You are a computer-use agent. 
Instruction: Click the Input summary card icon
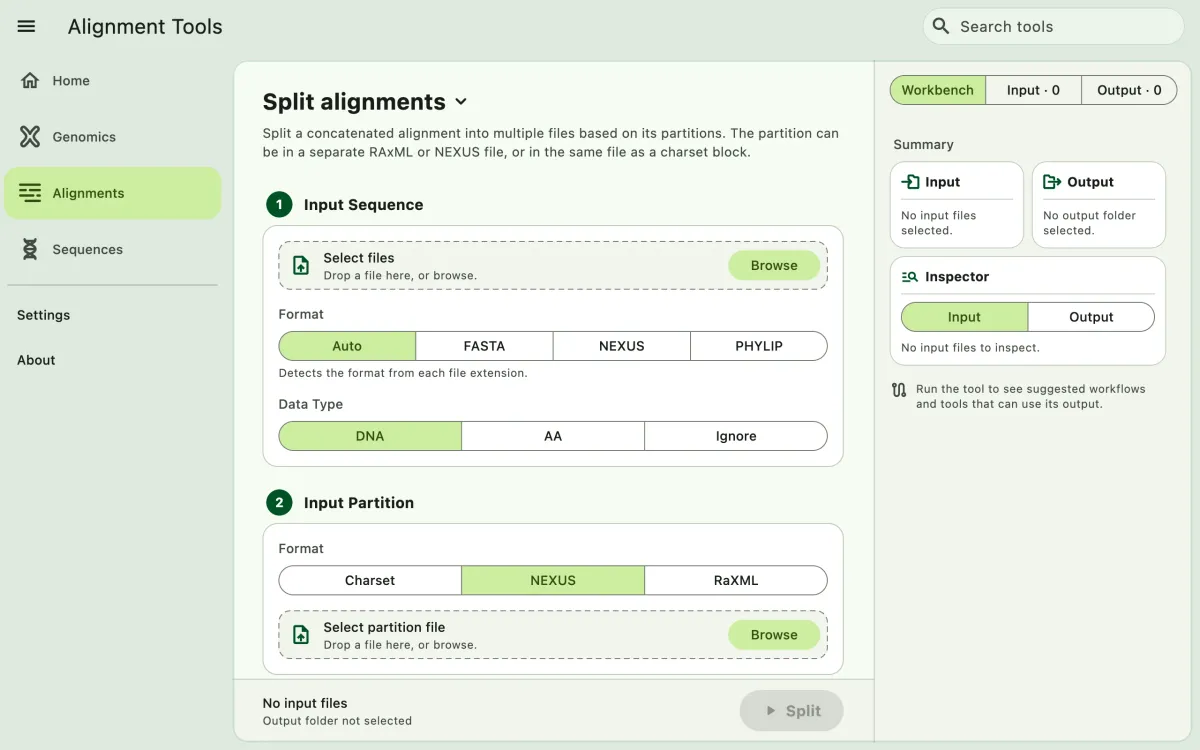(x=910, y=182)
